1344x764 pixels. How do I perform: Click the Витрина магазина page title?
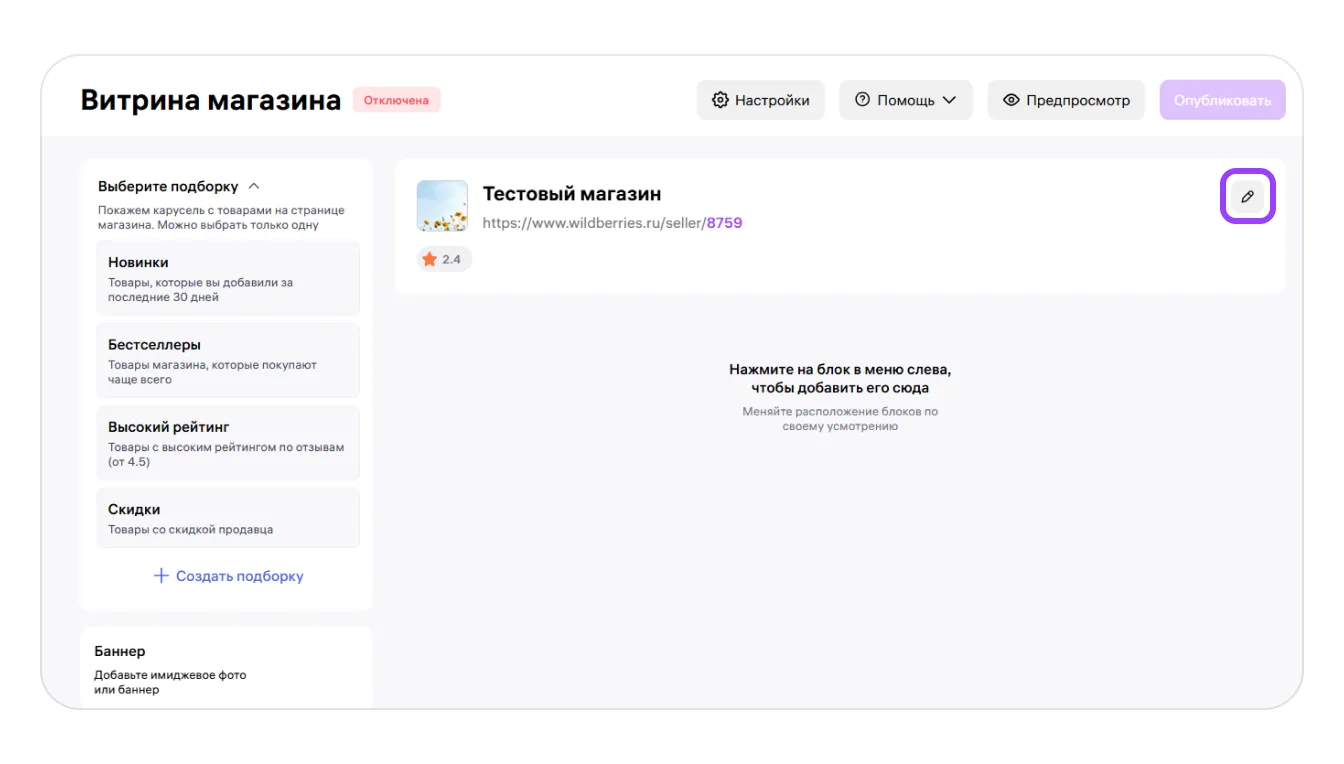pyautogui.click(x=210, y=100)
